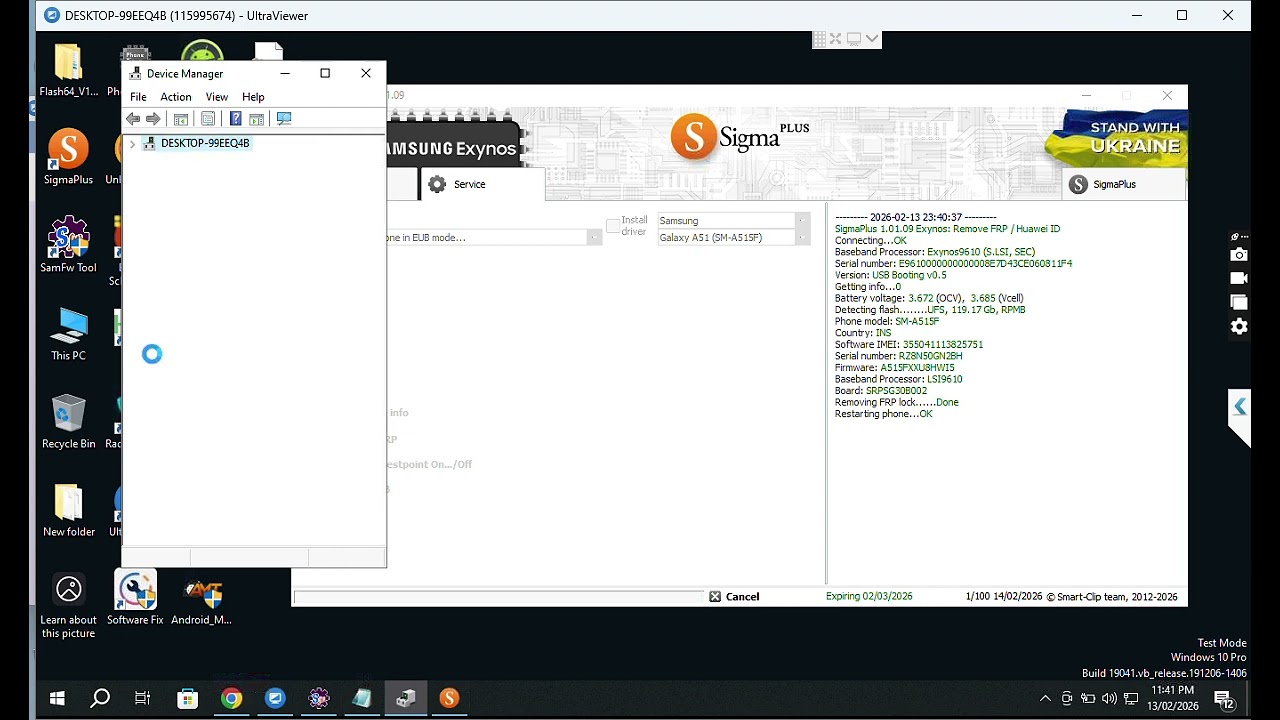Click Learn about this picture icon
Screen dimensions: 1280x720
[68, 606]
